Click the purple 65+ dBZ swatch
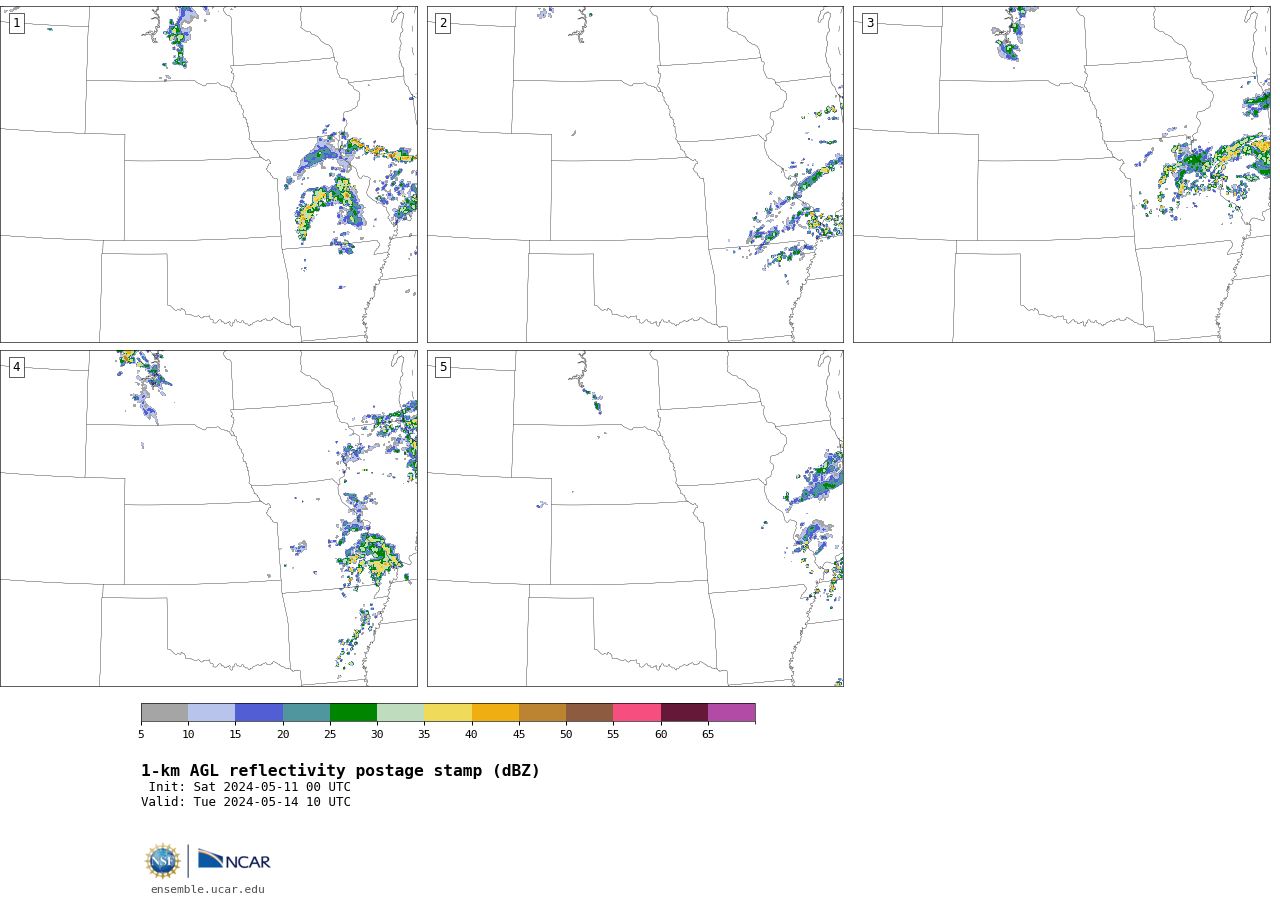This screenshot has height=901, width=1280. 731,713
